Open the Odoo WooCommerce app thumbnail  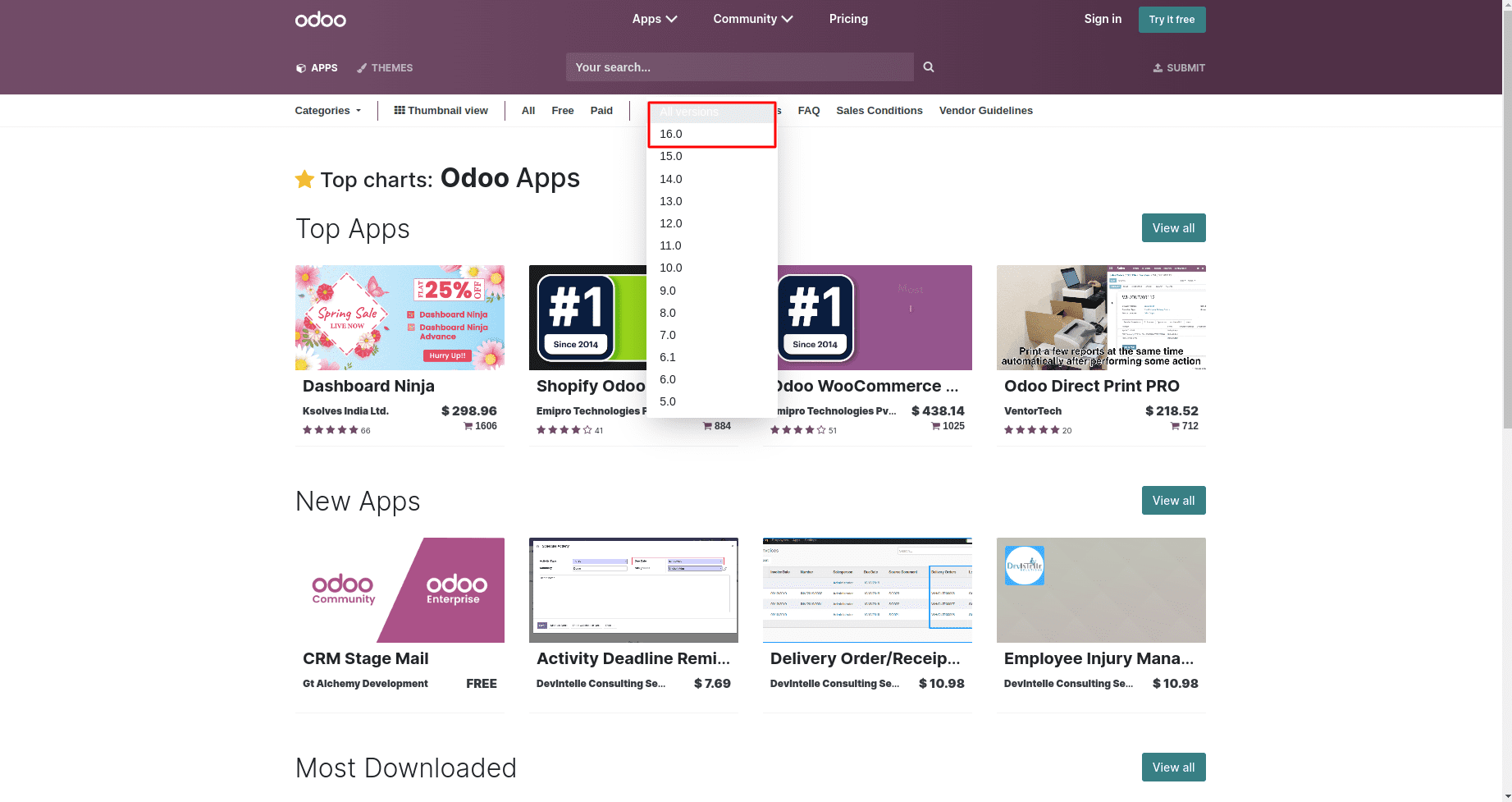(874, 318)
